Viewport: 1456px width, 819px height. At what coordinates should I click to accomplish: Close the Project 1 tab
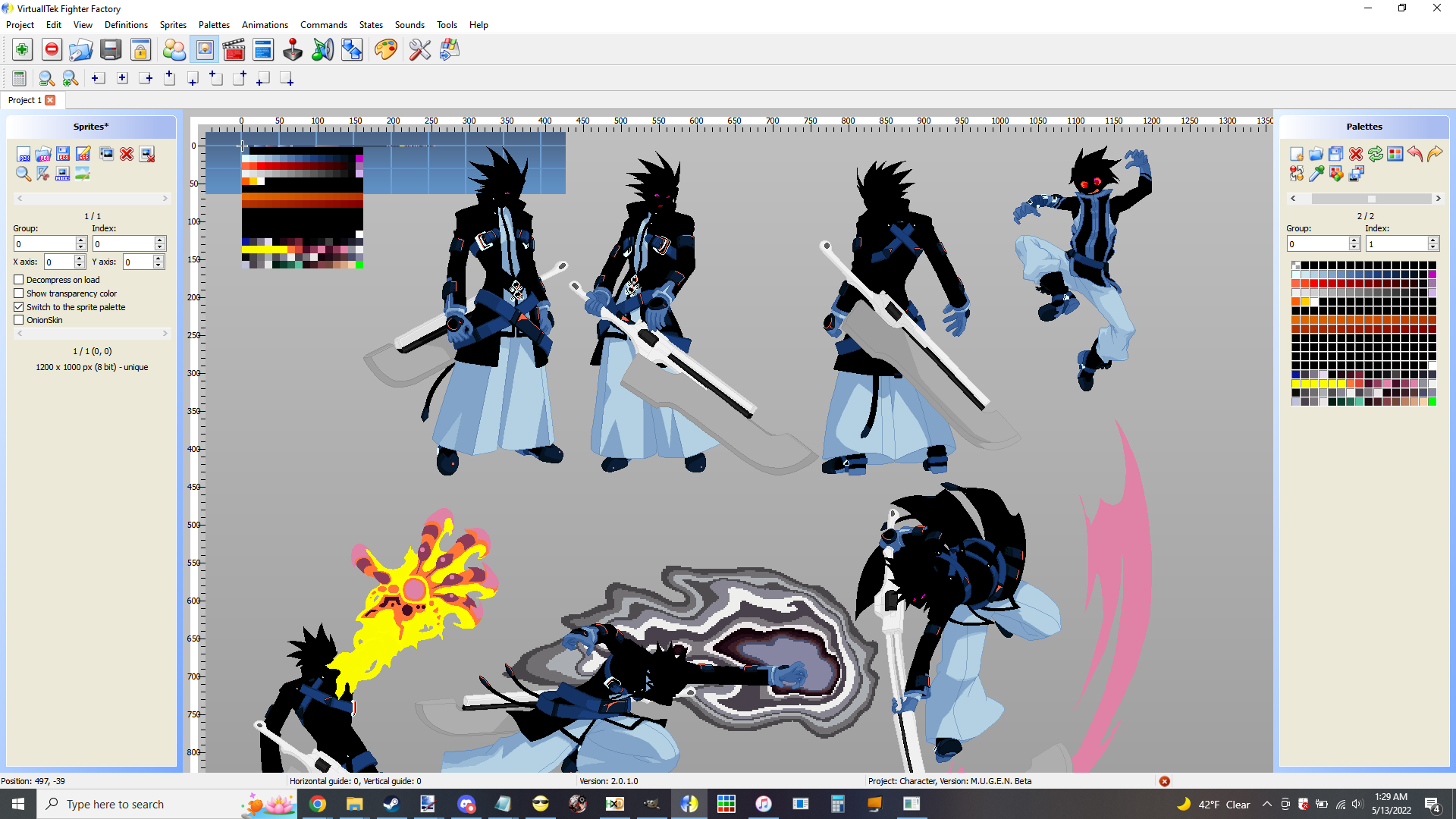coord(50,100)
